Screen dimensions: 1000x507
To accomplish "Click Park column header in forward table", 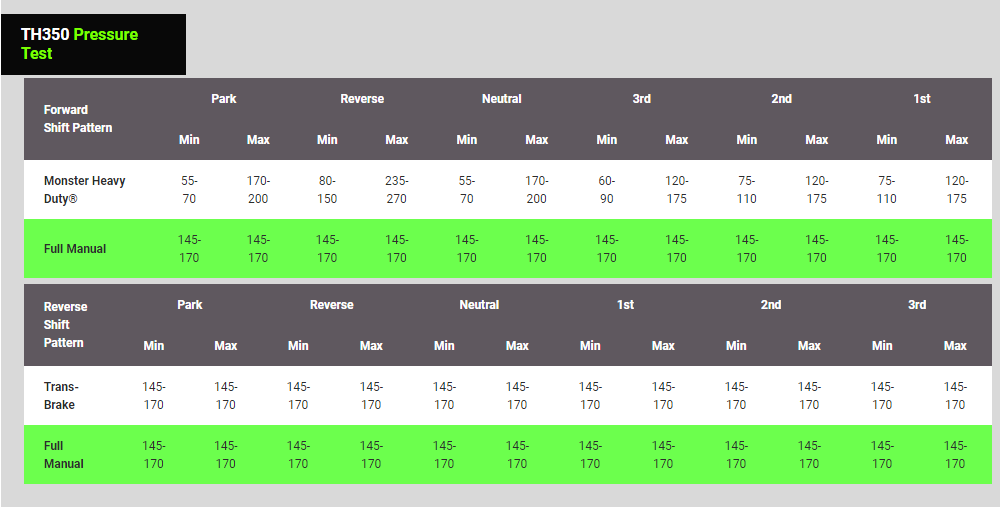I will (224, 99).
